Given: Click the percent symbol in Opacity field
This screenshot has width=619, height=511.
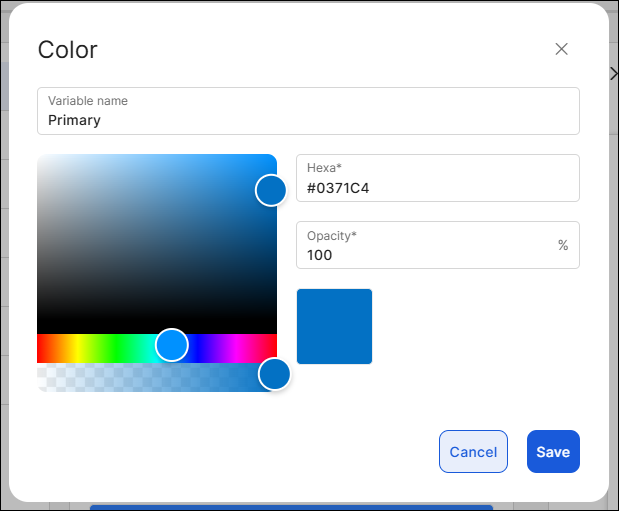Looking at the screenshot, I should [563, 245].
